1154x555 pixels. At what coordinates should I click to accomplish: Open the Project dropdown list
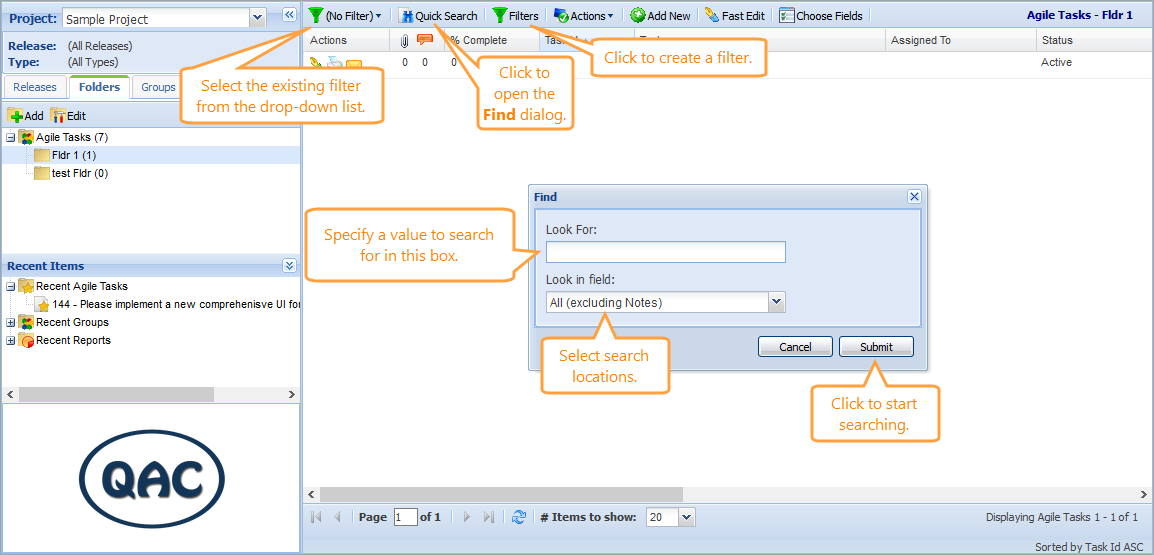pyautogui.click(x=257, y=18)
